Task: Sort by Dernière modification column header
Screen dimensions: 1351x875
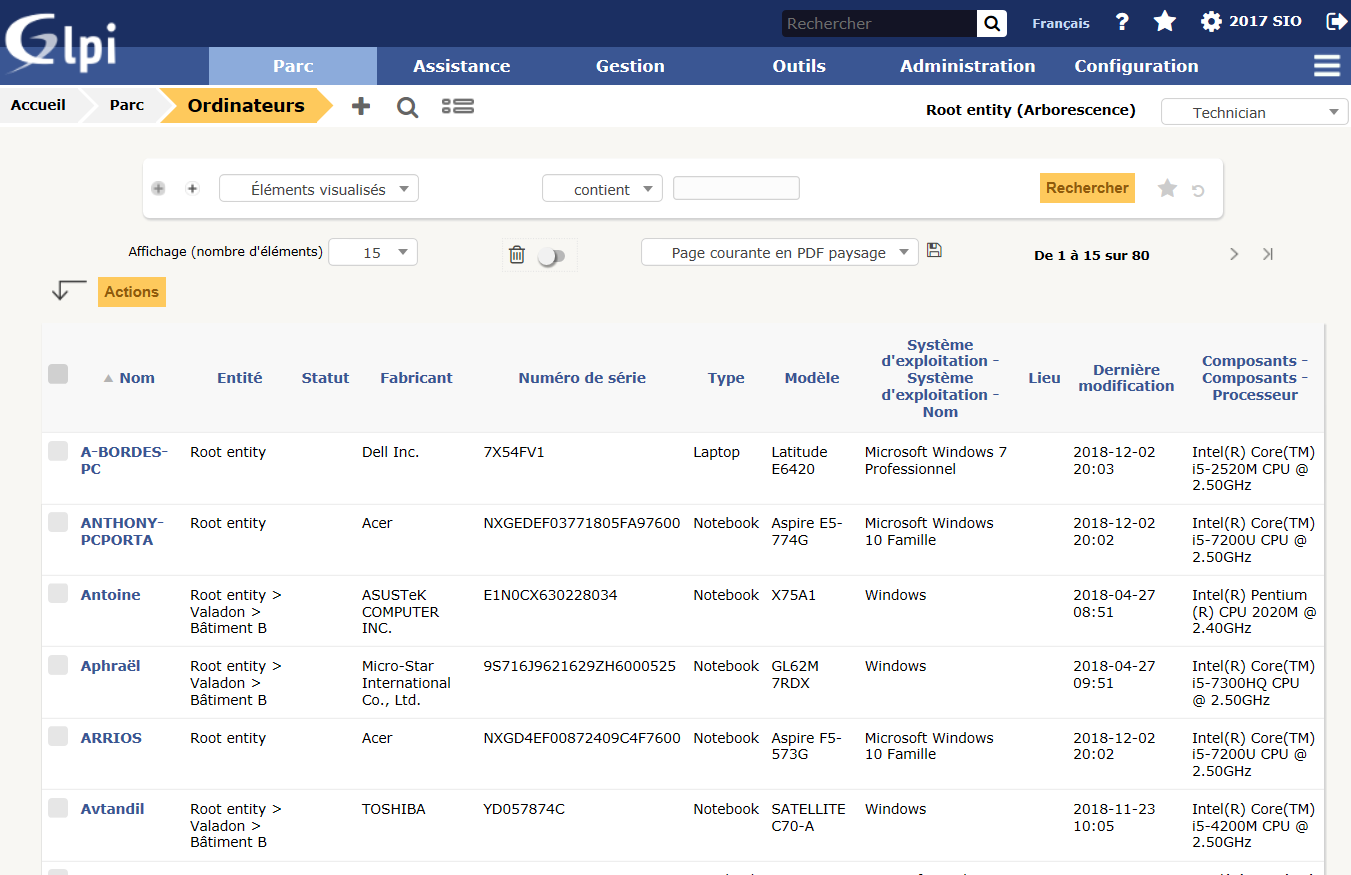Action: coord(1126,378)
